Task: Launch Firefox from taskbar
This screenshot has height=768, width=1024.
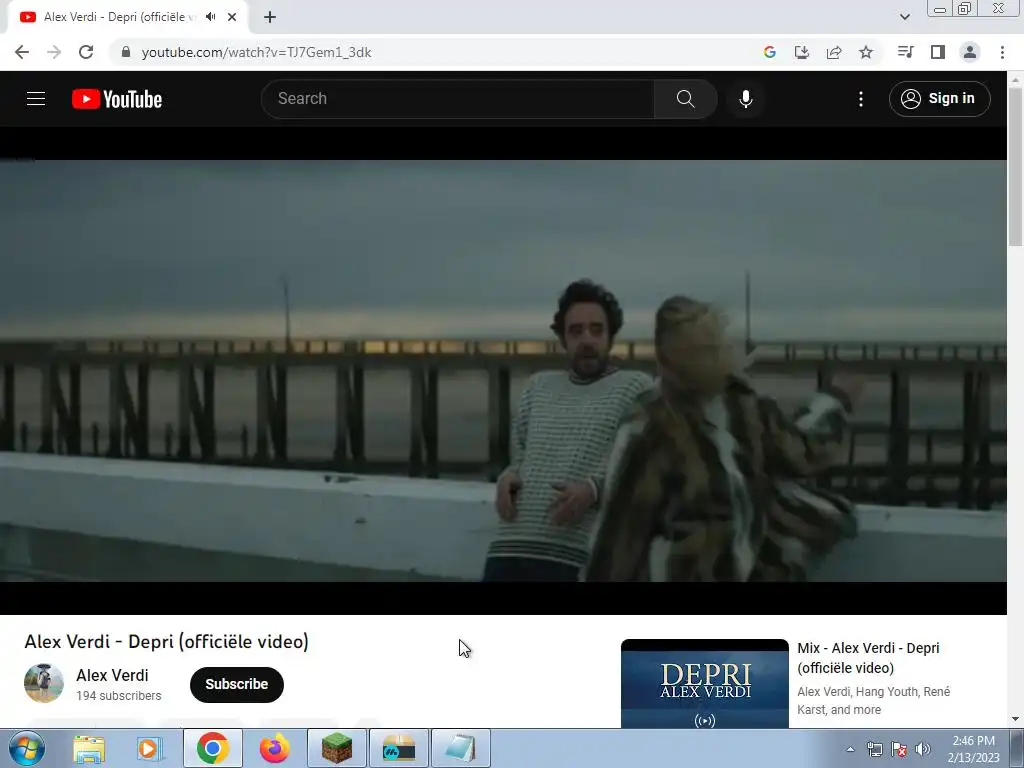Action: point(274,748)
